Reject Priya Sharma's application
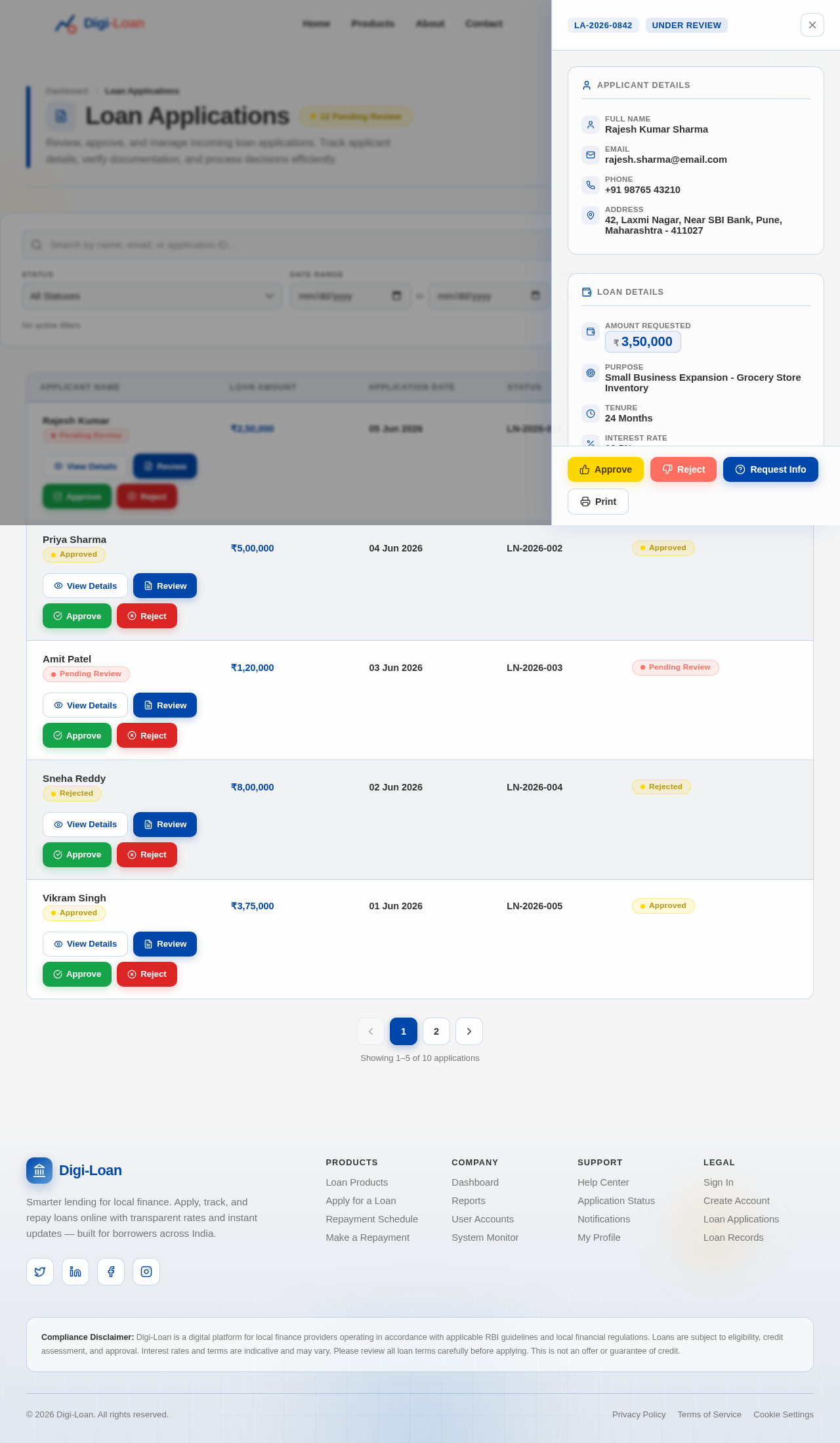 [x=147, y=616]
